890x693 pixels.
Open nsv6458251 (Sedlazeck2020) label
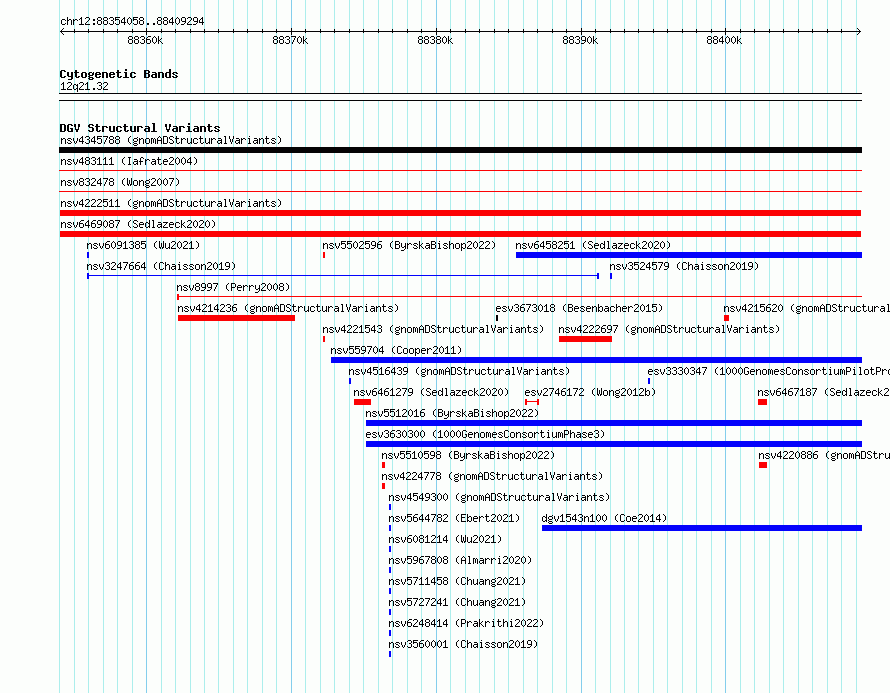point(593,245)
